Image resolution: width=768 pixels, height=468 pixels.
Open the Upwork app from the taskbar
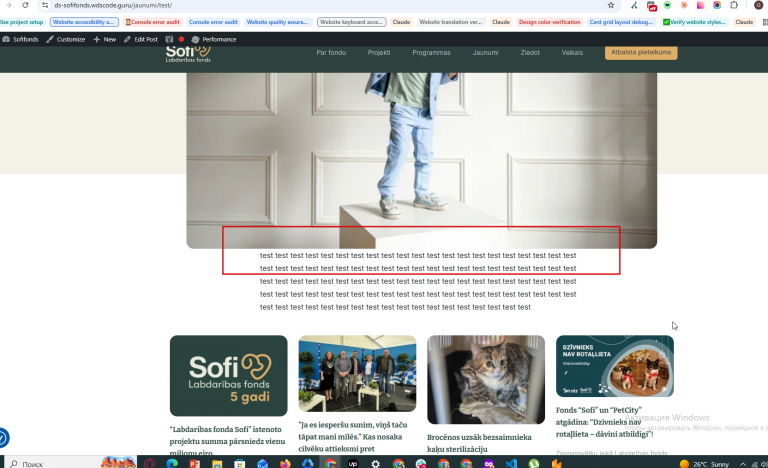coord(353,463)
